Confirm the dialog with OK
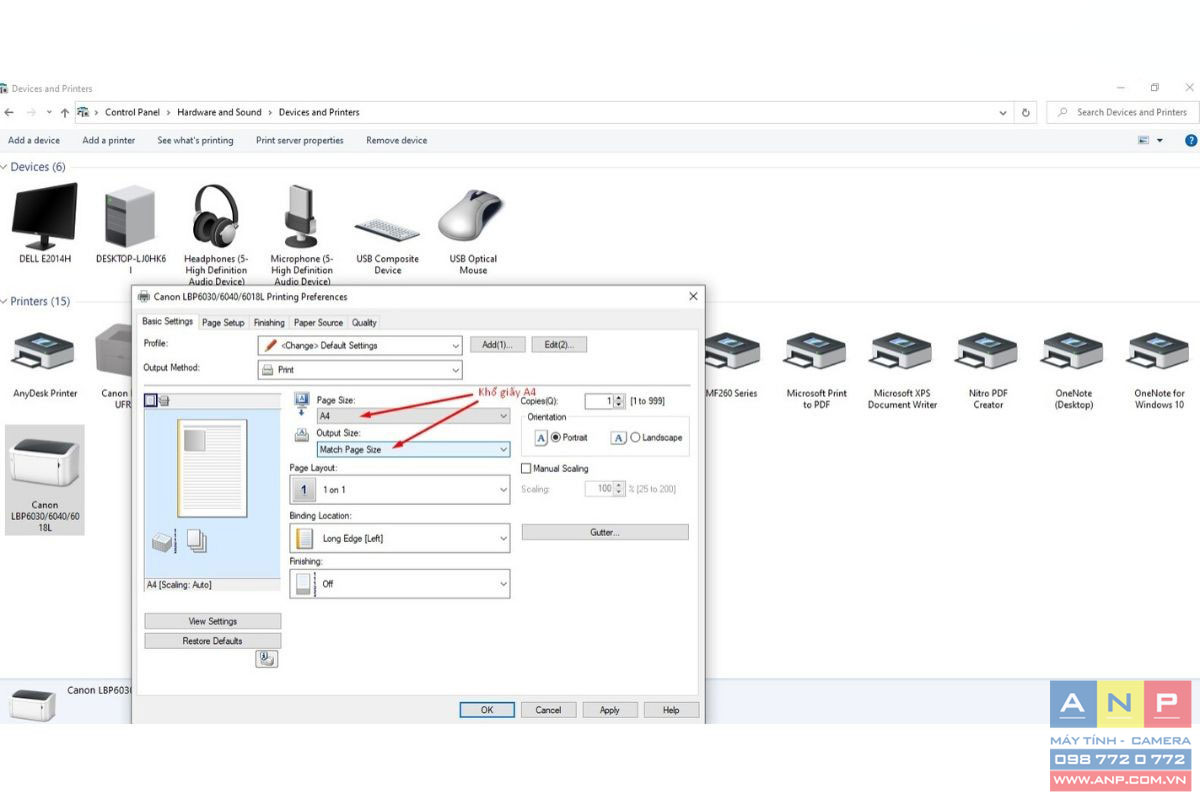The width and height of the screenshot is (1200, 800). [x=487, y=710]
